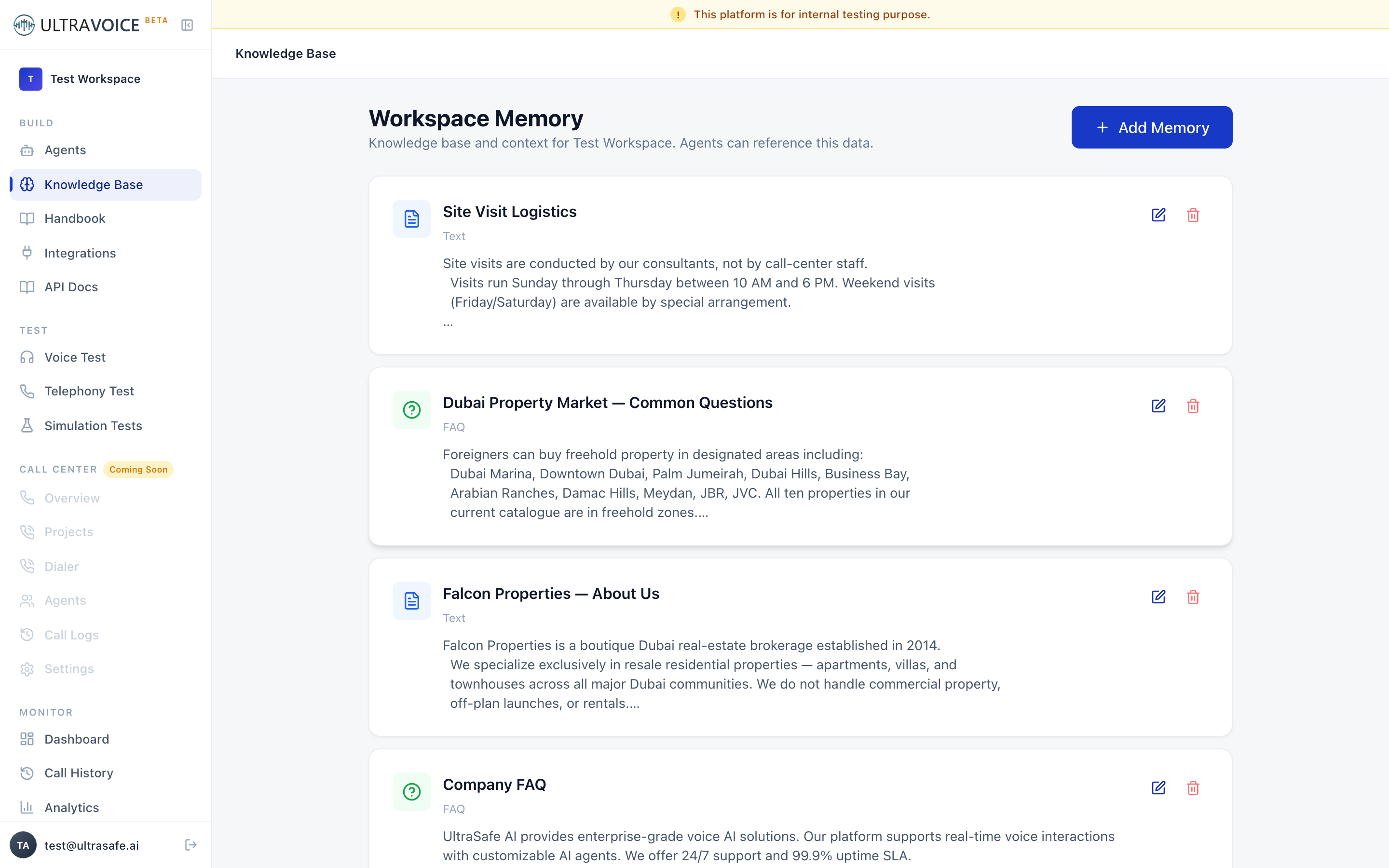Open API Docs

106,287
